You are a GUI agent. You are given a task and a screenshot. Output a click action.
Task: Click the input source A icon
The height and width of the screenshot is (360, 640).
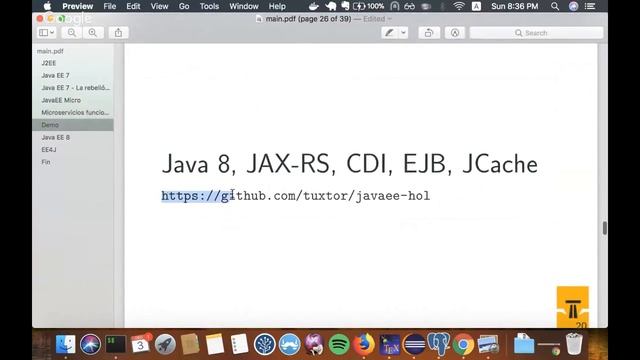(x=476, y=6)
